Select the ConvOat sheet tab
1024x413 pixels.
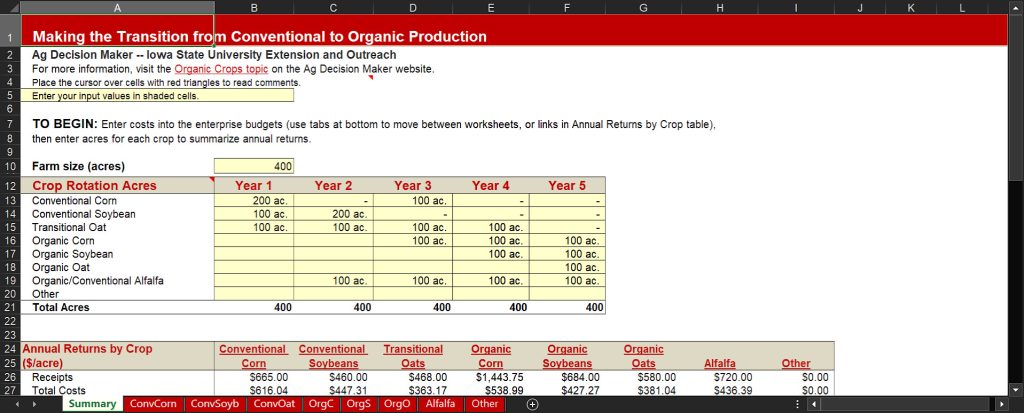click(x=274, y=404)
